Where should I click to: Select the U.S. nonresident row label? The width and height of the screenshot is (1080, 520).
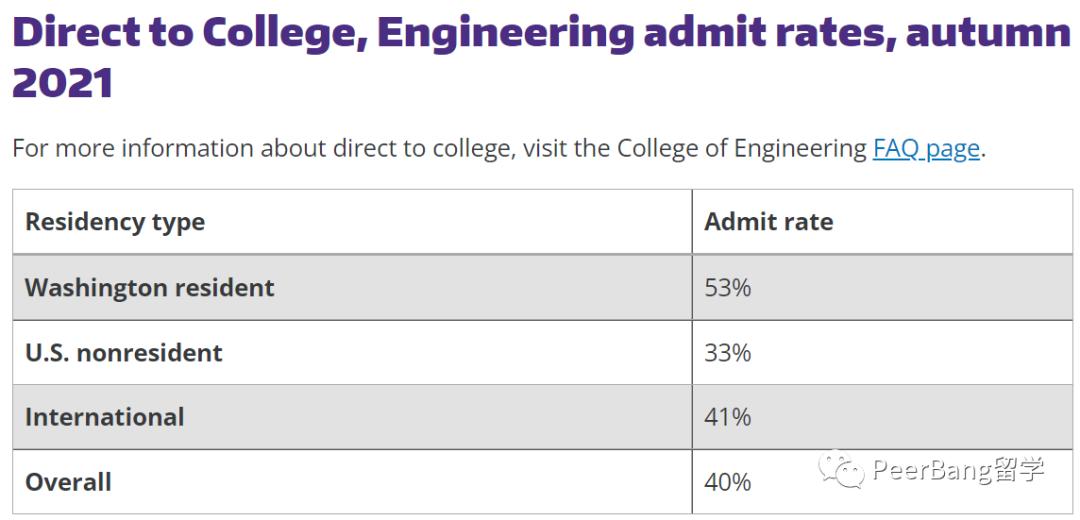pos(124,353)
